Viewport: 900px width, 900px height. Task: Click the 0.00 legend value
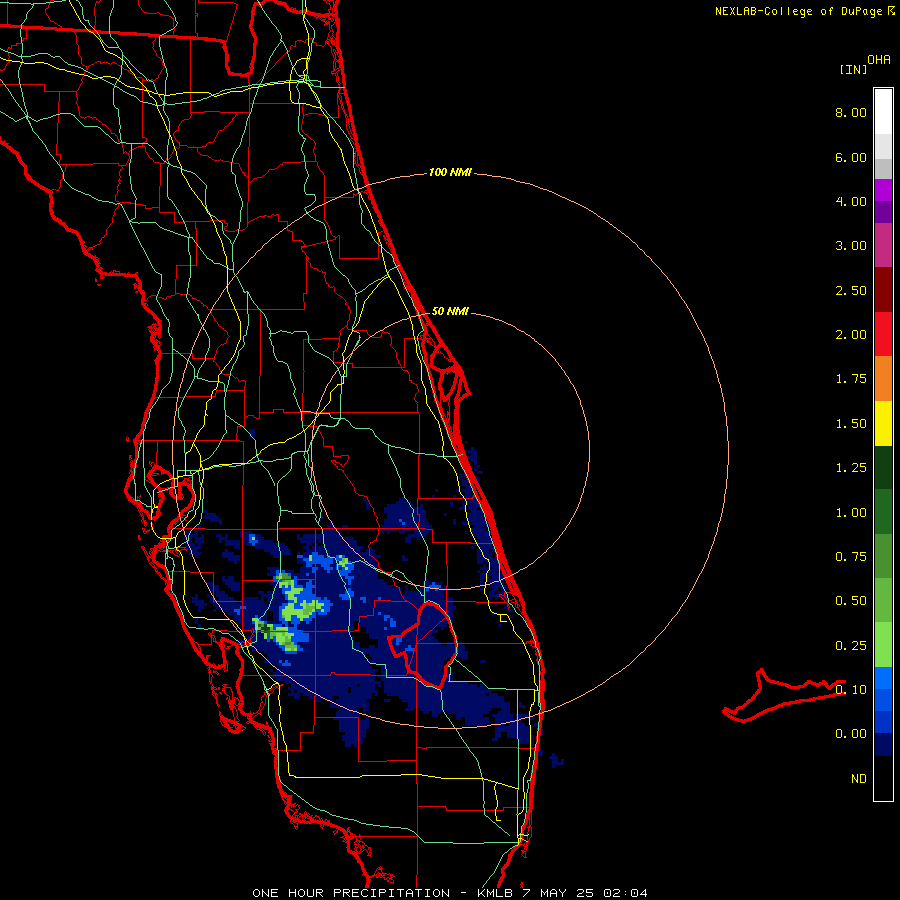(851, 734)
